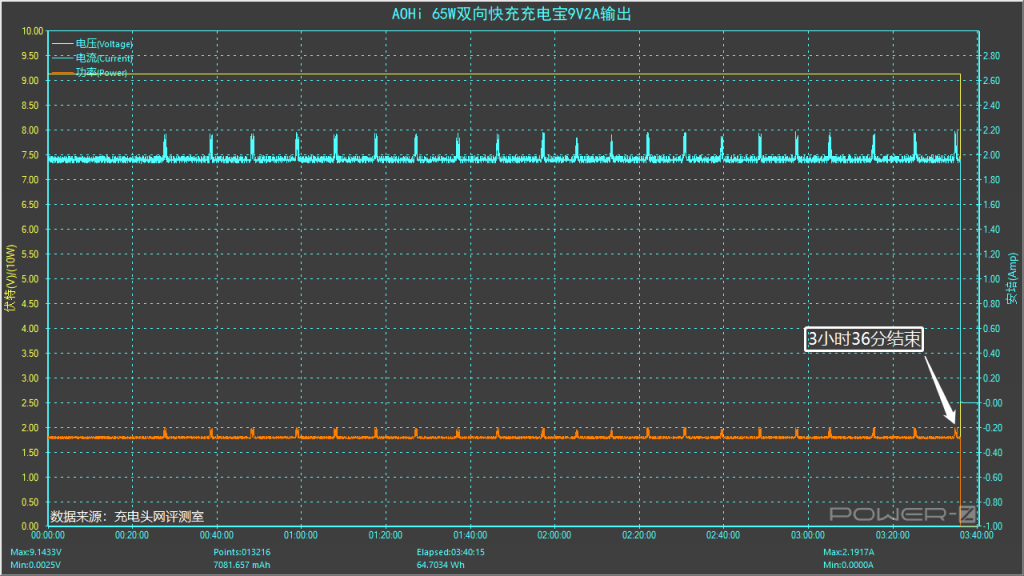
Task: Click the 64.7034 Wh energy reading
Action: tap(440, 565)
